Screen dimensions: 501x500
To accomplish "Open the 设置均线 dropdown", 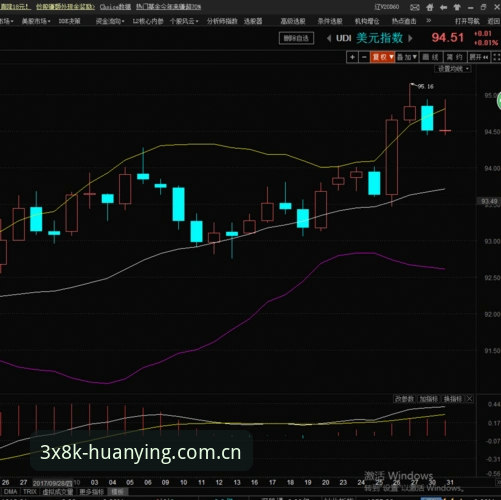I will tap(452, 69).
